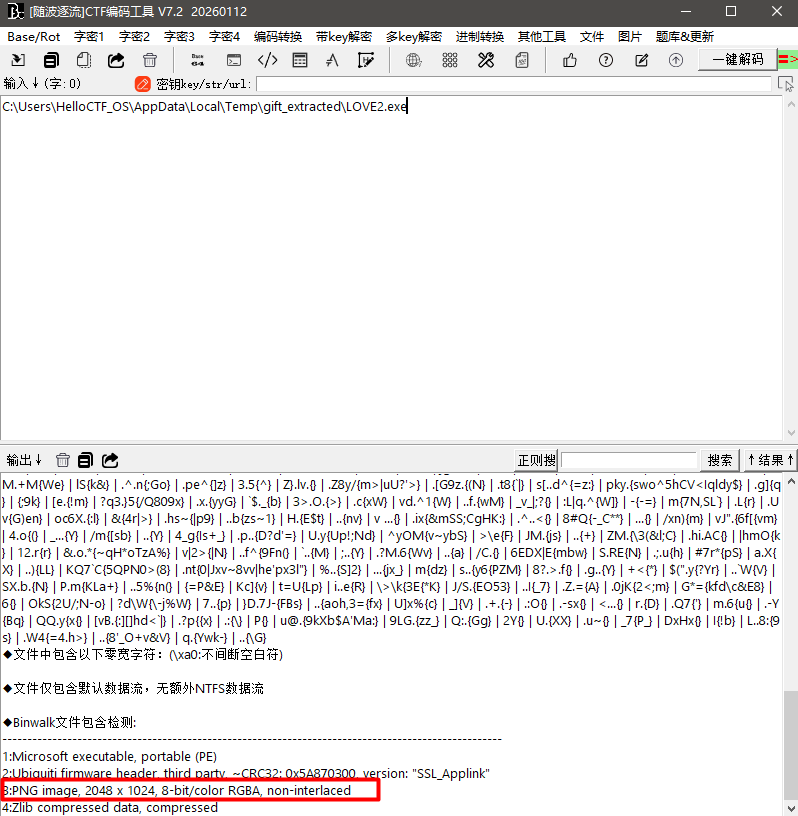
Task: Click the terminal console icon in toolbar
Action: point(233,60)
